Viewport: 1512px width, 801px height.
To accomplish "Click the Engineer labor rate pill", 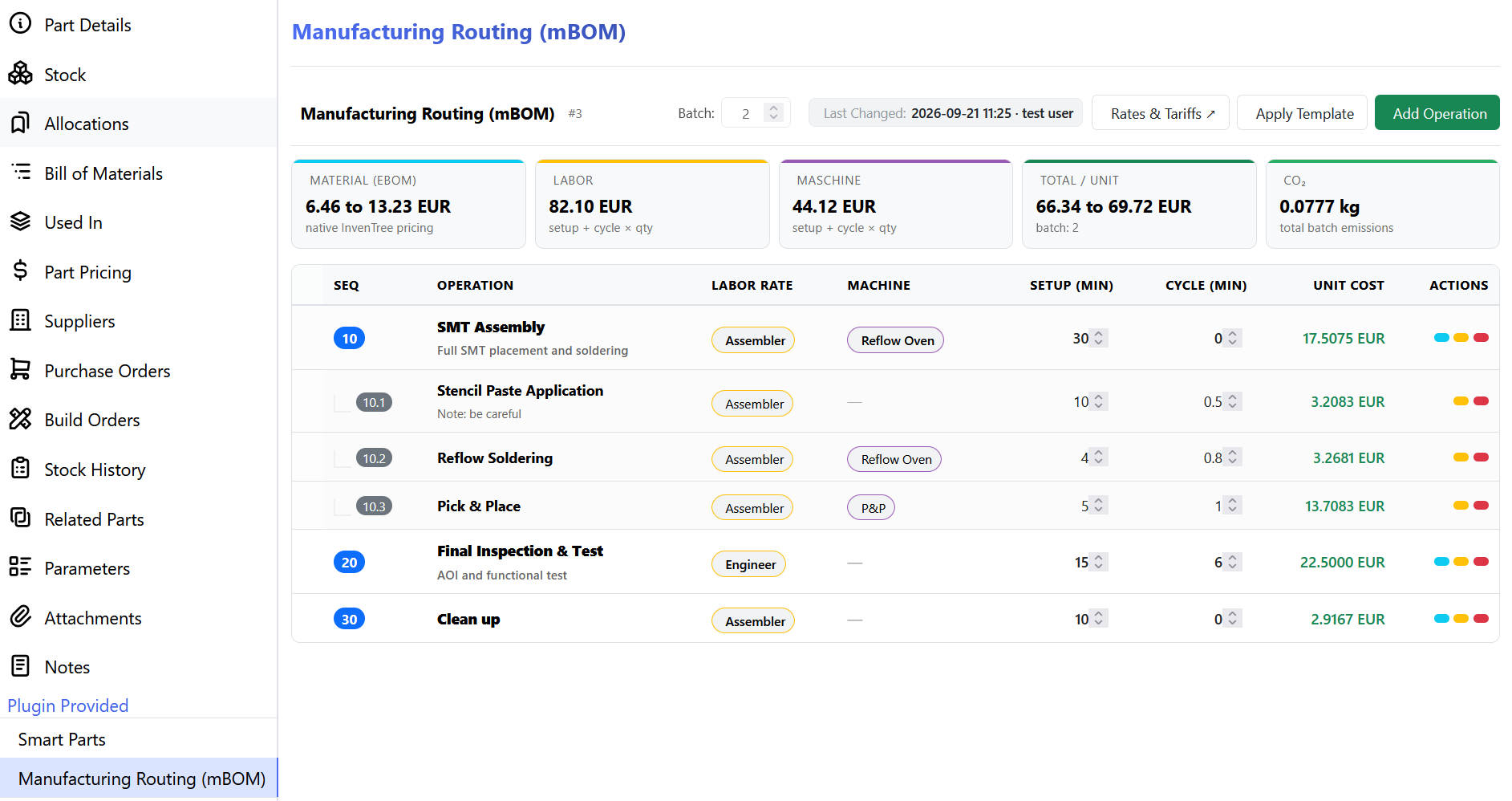I will (750, 564).
